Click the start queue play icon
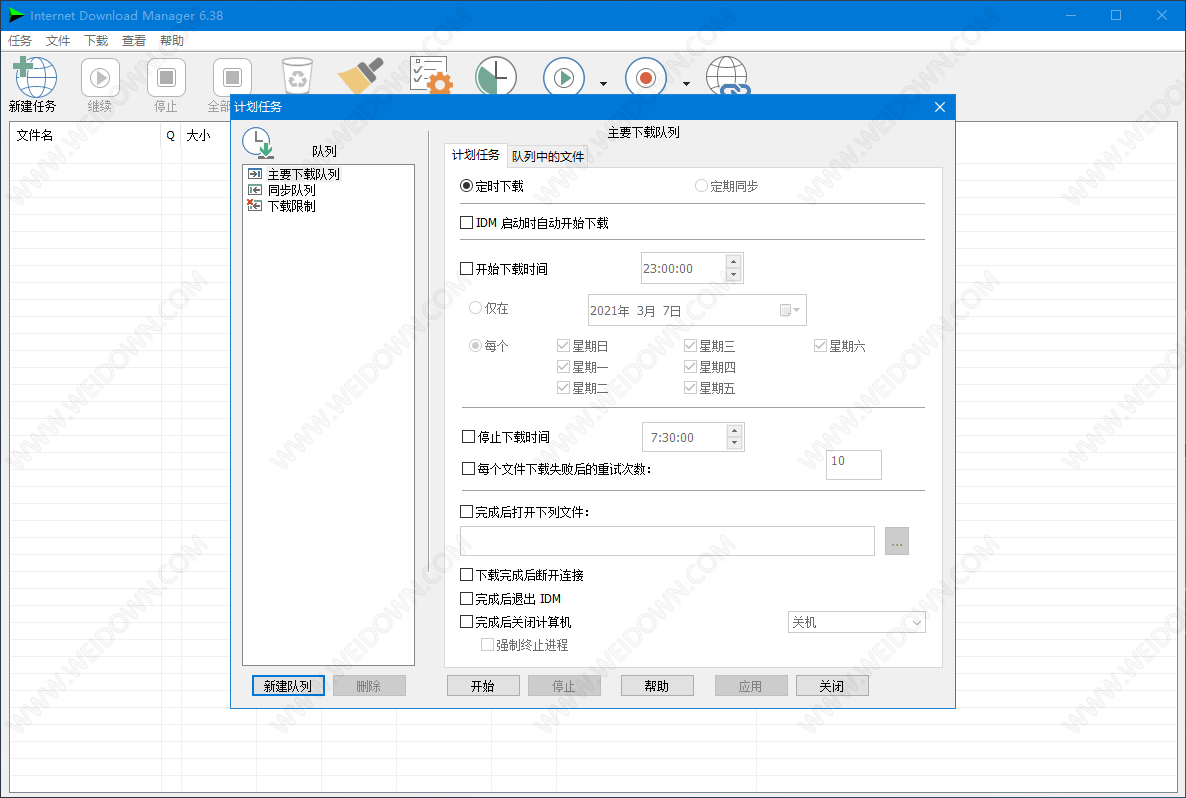The height and width of the screenshot is (798, 1186). pos(564,76)
